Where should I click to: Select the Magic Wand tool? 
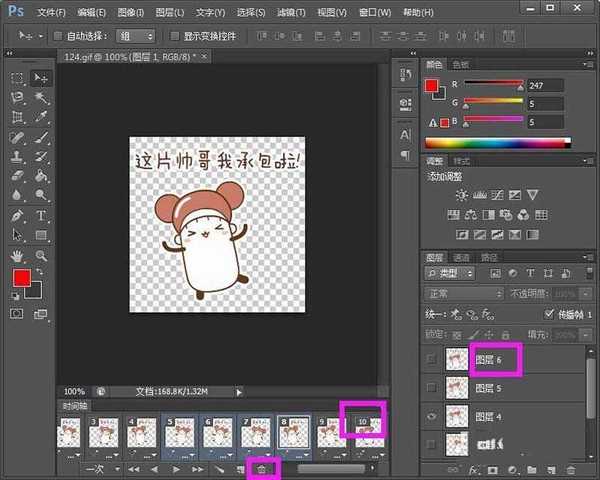pos(41,98)
